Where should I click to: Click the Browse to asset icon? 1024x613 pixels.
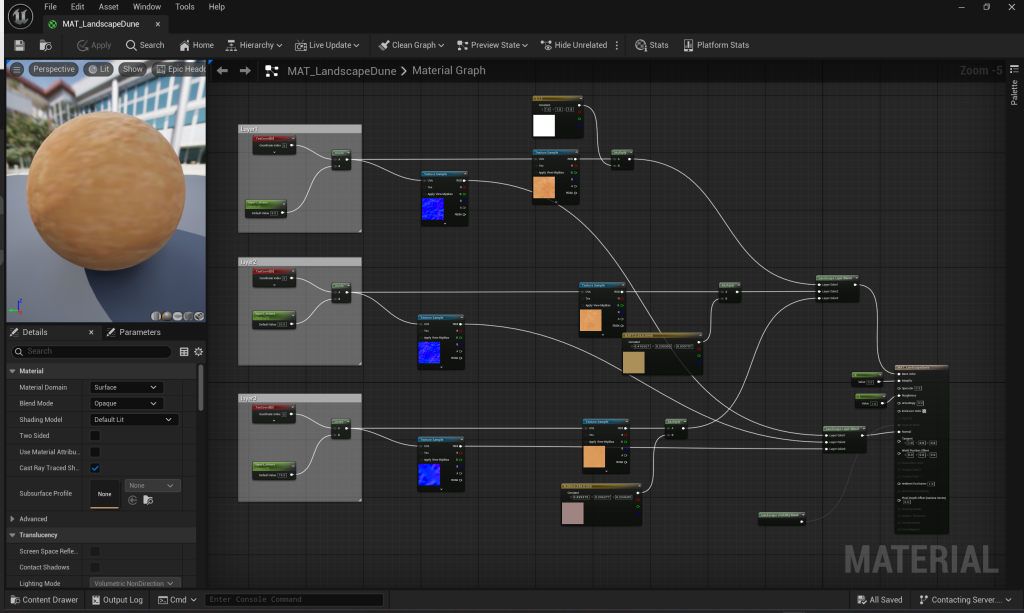click(x=46, y=45)
